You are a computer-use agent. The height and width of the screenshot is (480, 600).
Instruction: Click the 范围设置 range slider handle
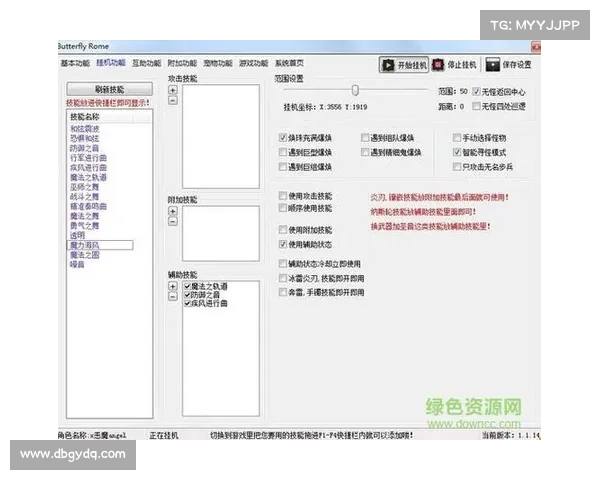[355, 90]
